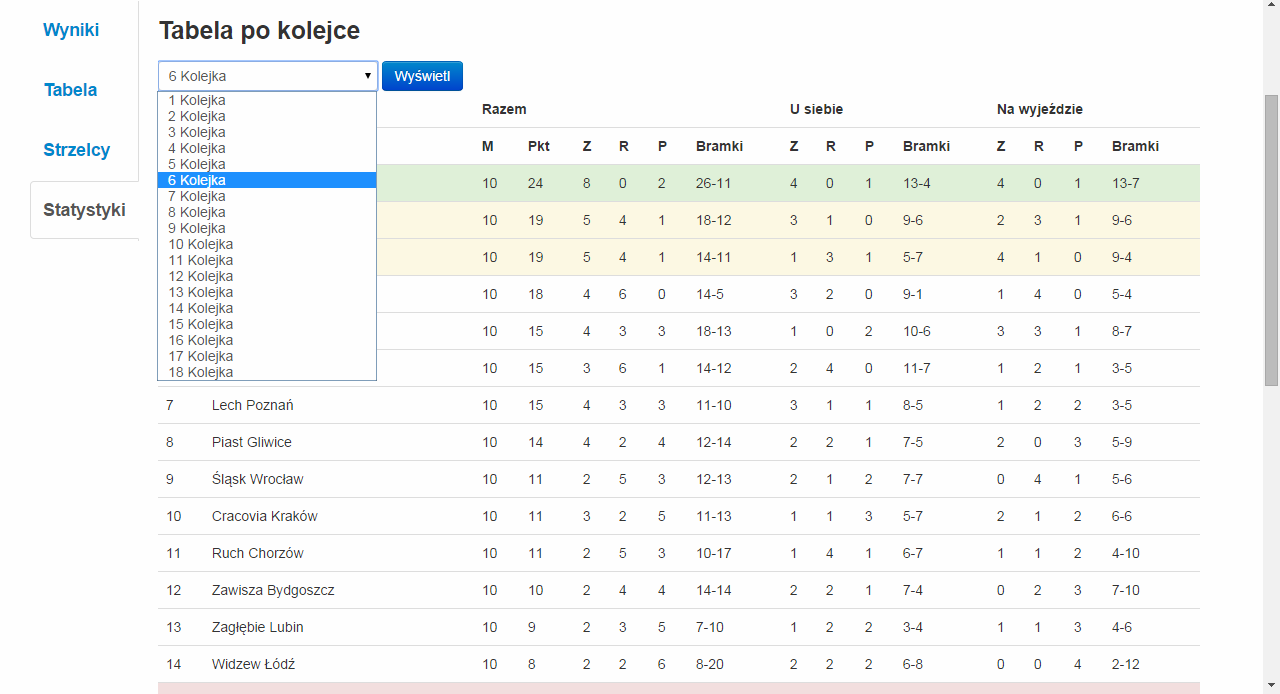
Task: Switch to the Tabela tab
Action: click(71, 90)
